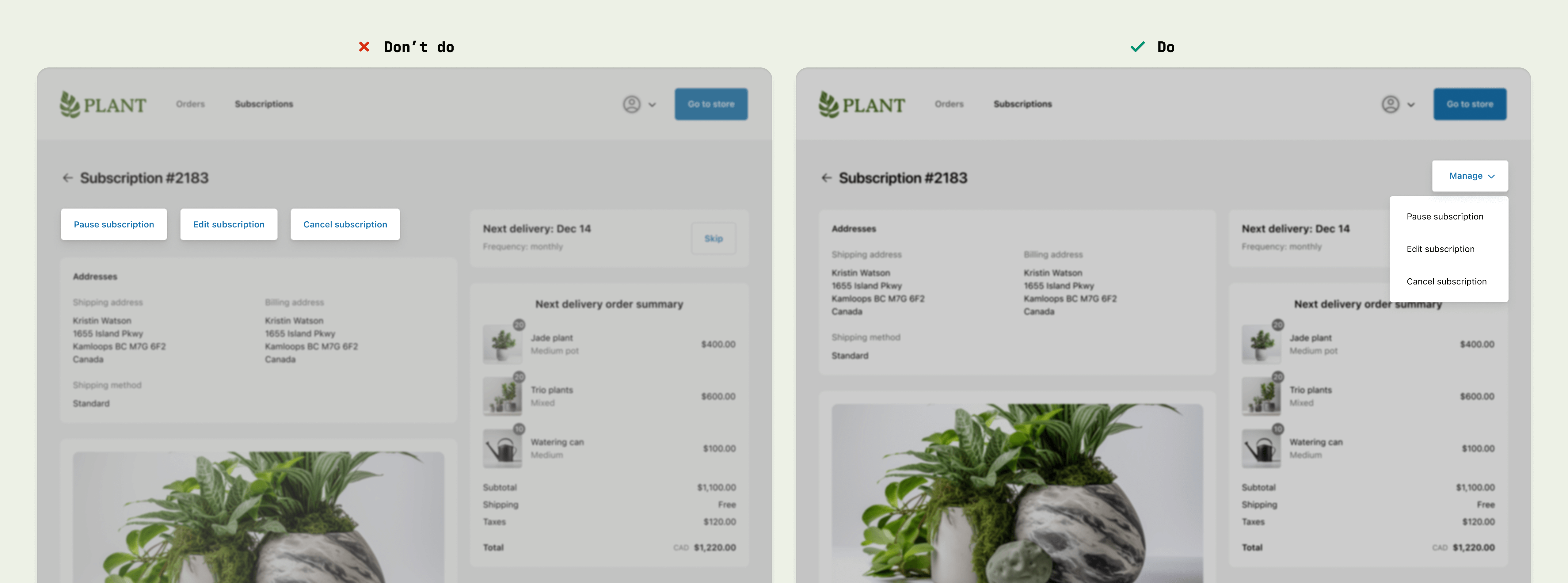The image size is (1568, 583).
Task: Choose Cancel subscription from Manage menu
Action: [1446, 281]
